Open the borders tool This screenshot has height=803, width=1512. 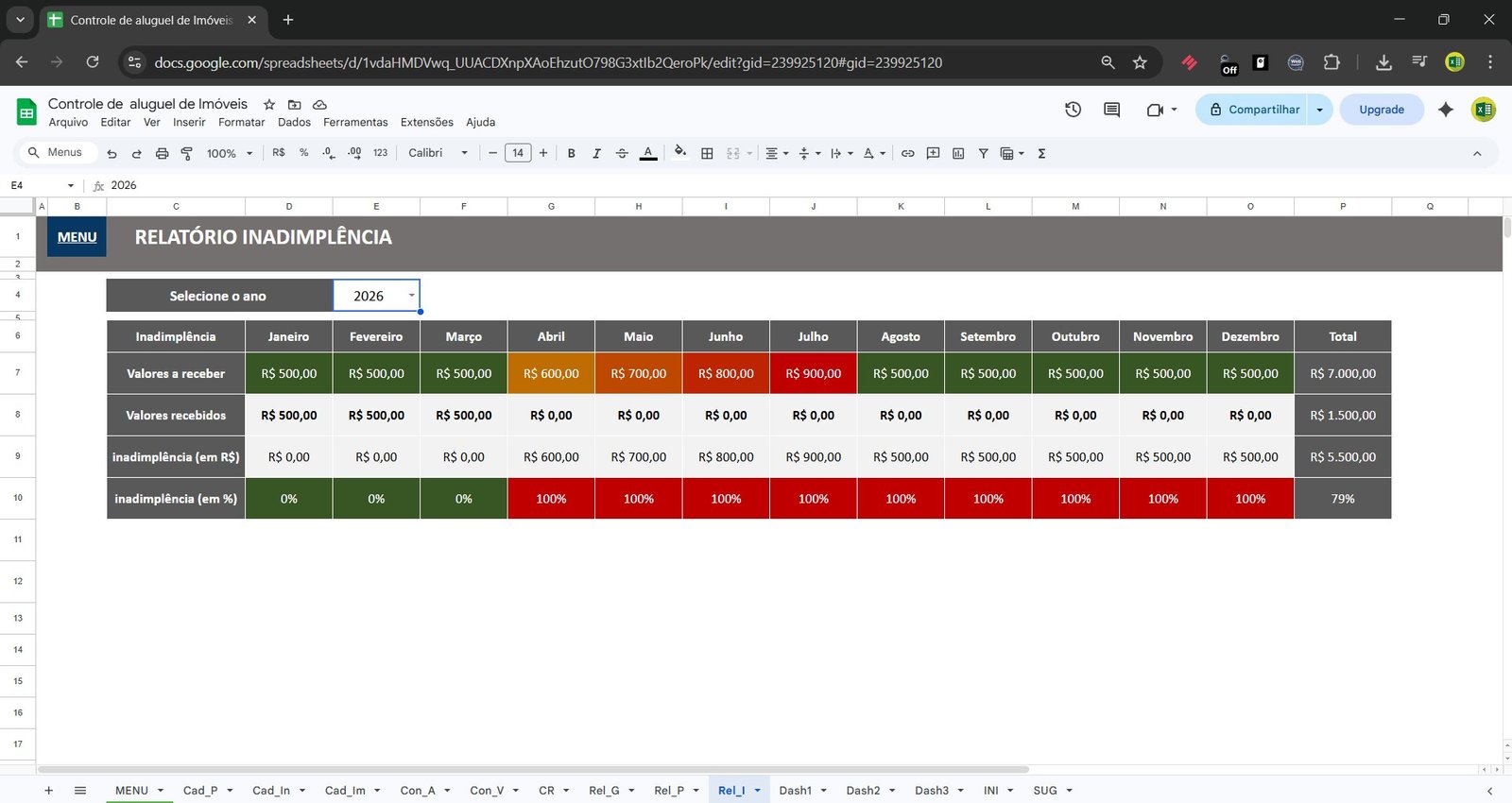pyautogui.click(x=707, y=153)
